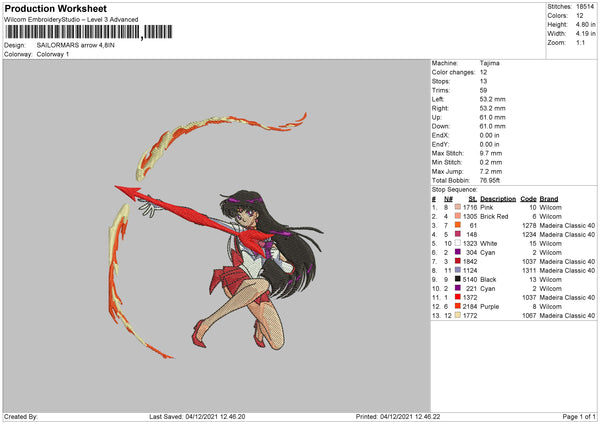Click the Sailor Mars embroidery design preview
This screenshot has width=600, height=424.
(x=216, y=235)
